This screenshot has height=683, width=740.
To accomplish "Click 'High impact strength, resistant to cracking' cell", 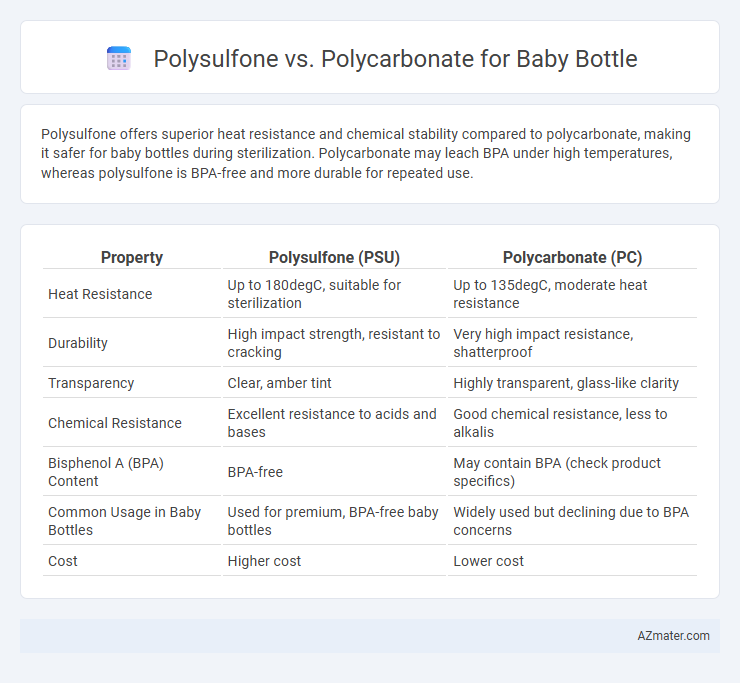I will pyautogui.click(x=334, y=343).
